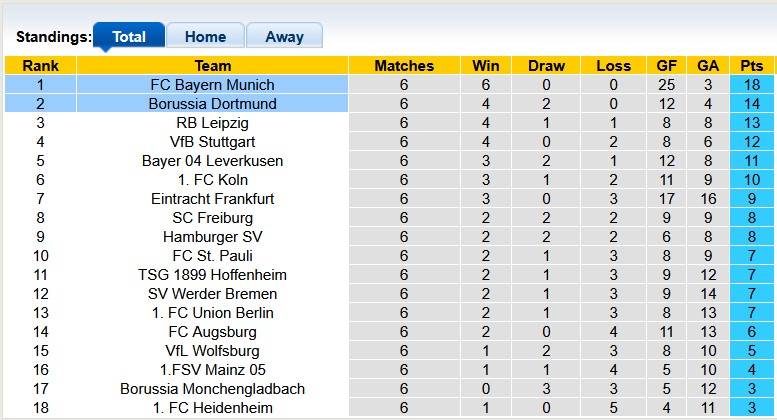Open FC St. Pauli team page

tap(212, 256)
